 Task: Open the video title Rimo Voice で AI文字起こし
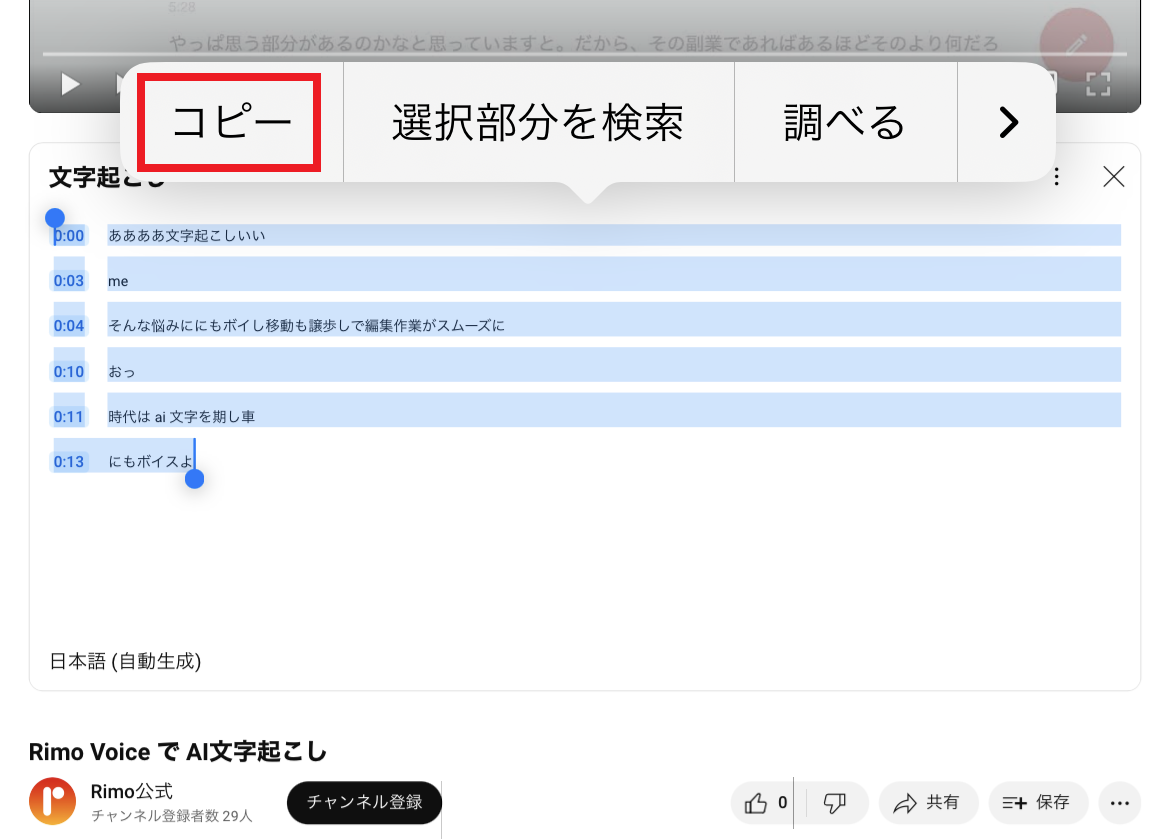175,751
